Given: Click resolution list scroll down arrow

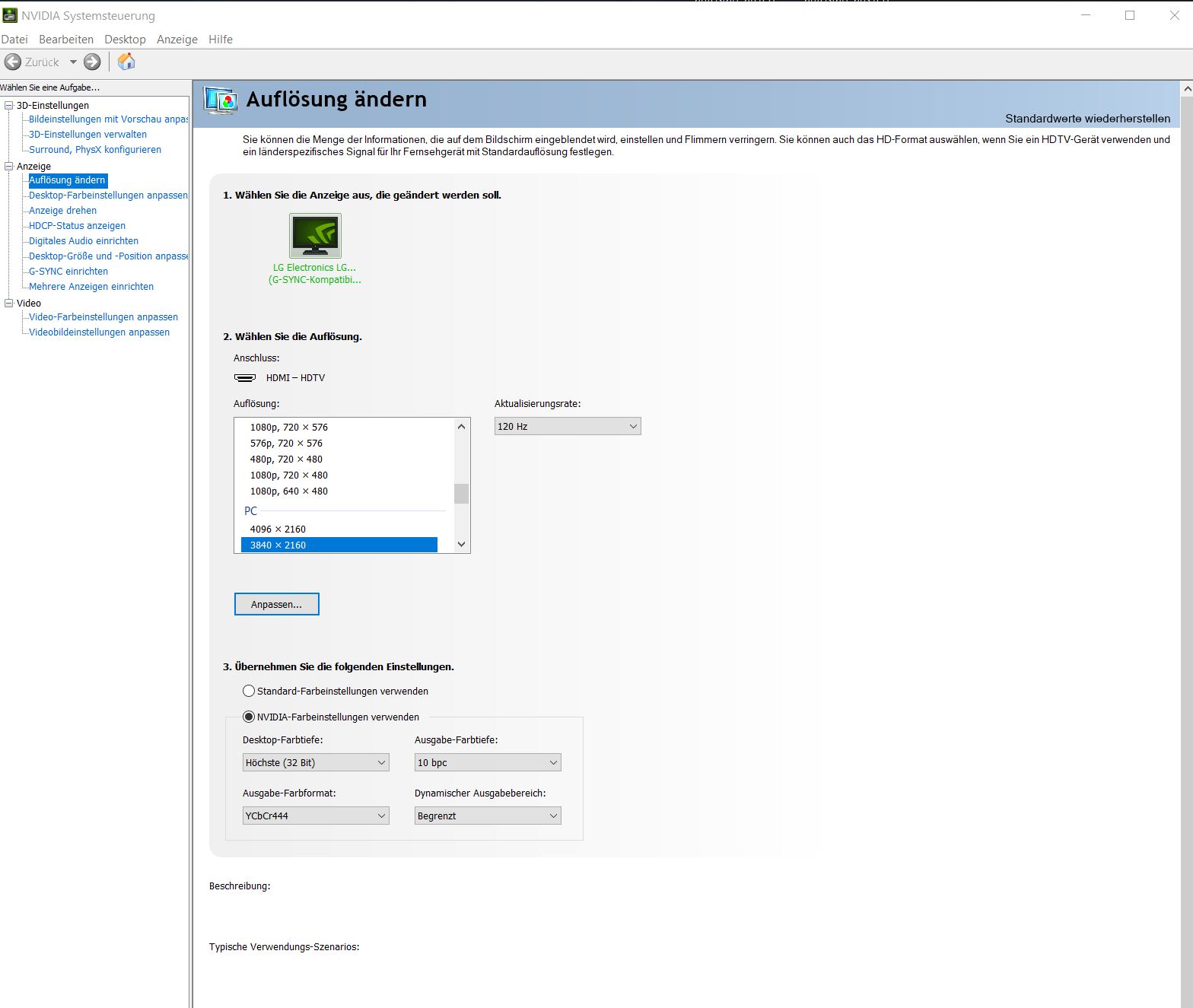Looking at the screenshot, I should (x=461, y=544).
